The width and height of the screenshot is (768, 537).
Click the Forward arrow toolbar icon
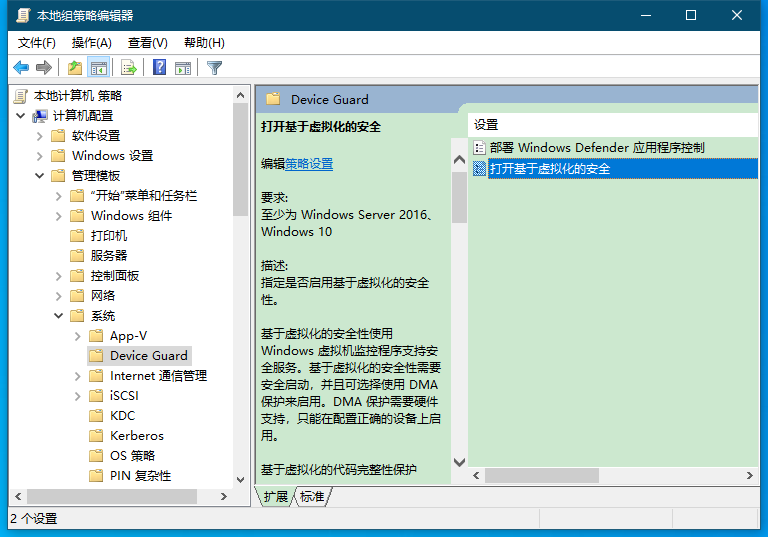click(x=44, y=67)
